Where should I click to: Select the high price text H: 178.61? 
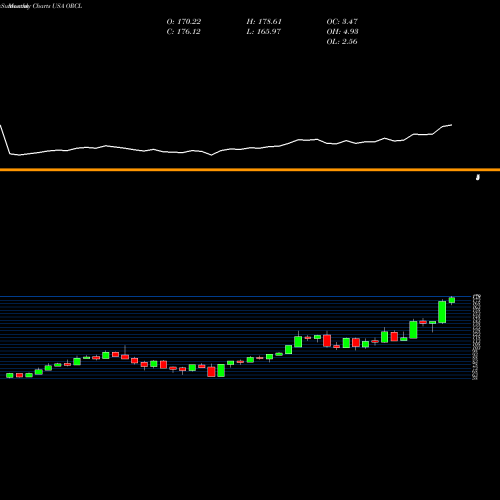[264, 22]
